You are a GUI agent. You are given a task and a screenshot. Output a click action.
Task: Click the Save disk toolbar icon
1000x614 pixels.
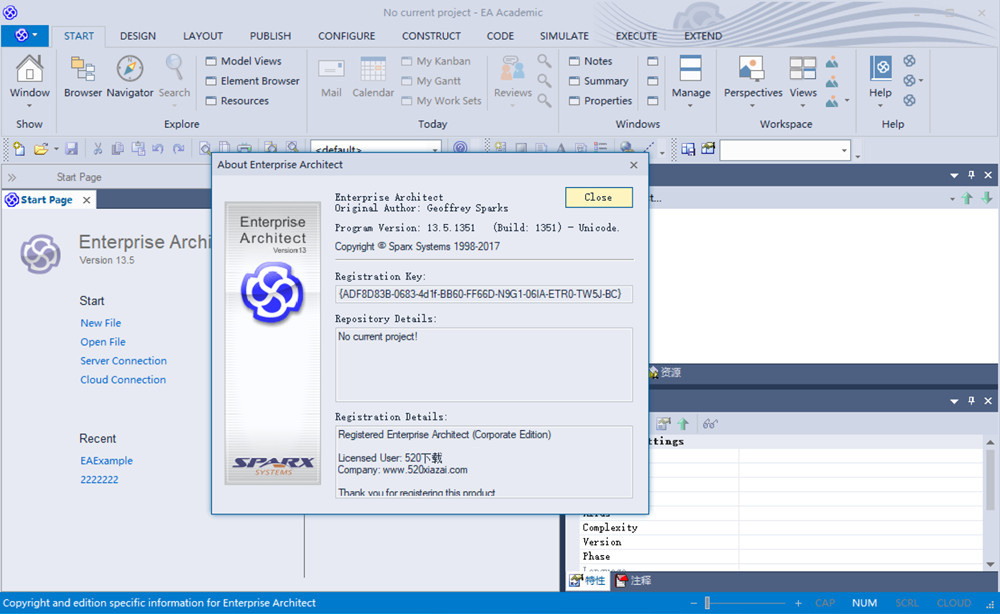click(x=71, y=149)
